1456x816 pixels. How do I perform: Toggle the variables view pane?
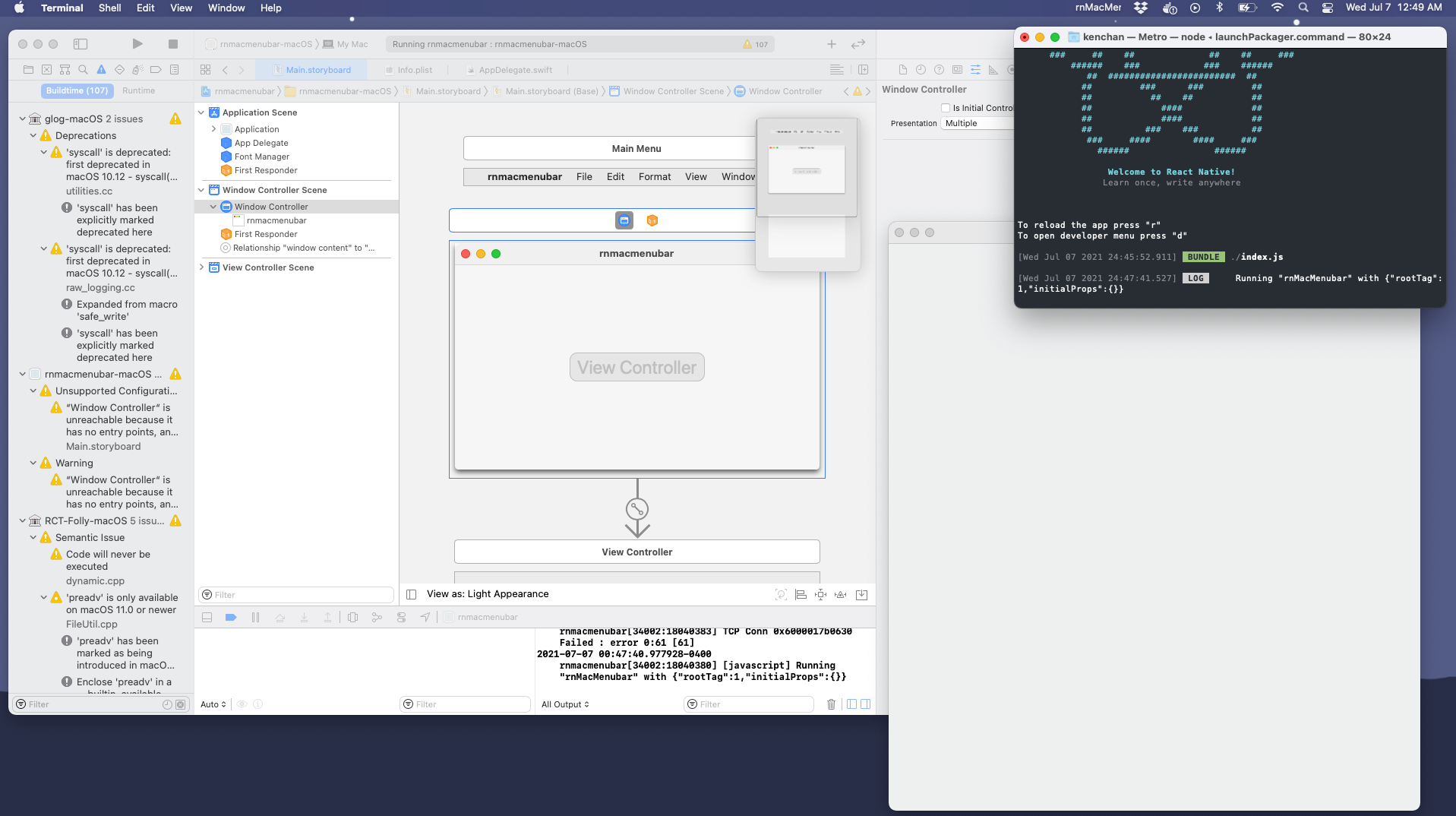(851, 704)
